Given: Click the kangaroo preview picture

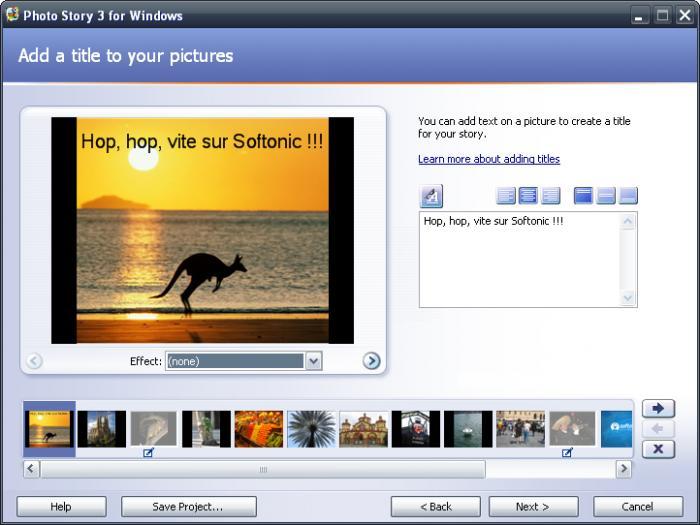Looking at the screenshot, I should coord(203,230).
